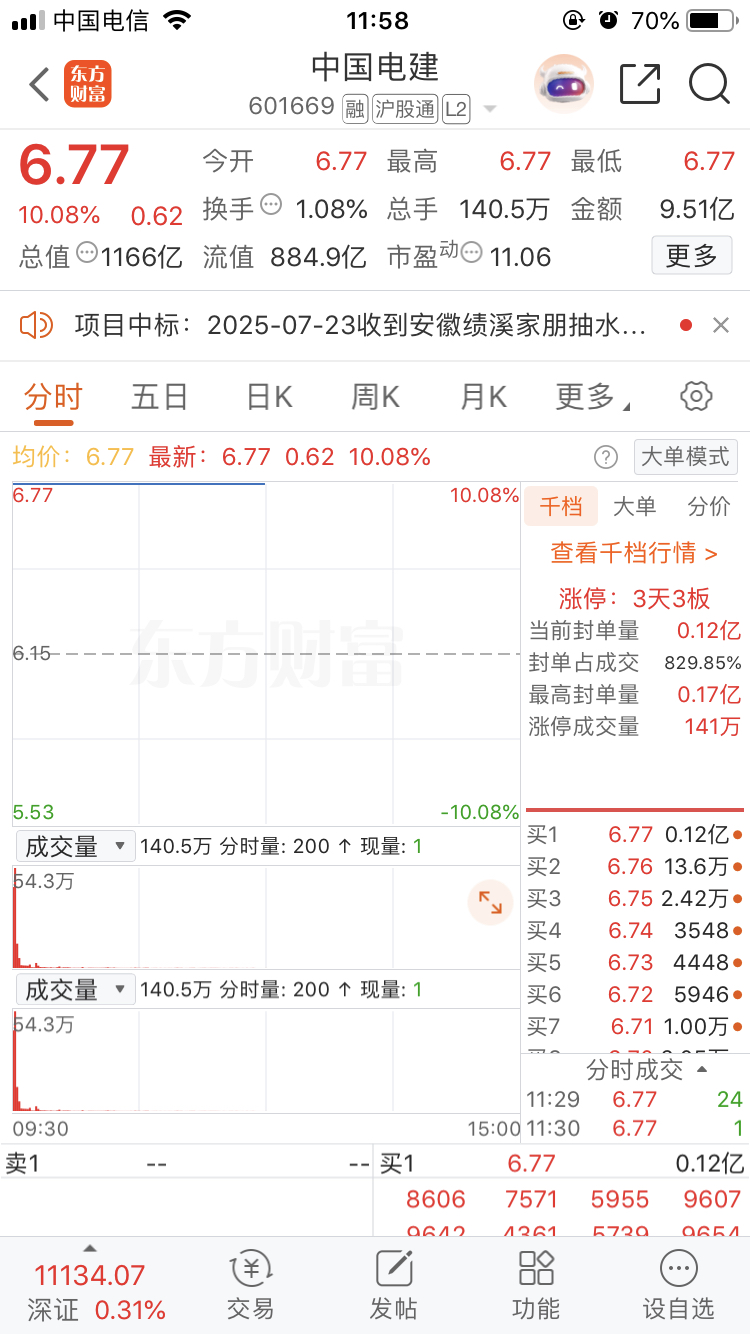
Task: Tap 买1 order row at 6.77
Action: 635,834
